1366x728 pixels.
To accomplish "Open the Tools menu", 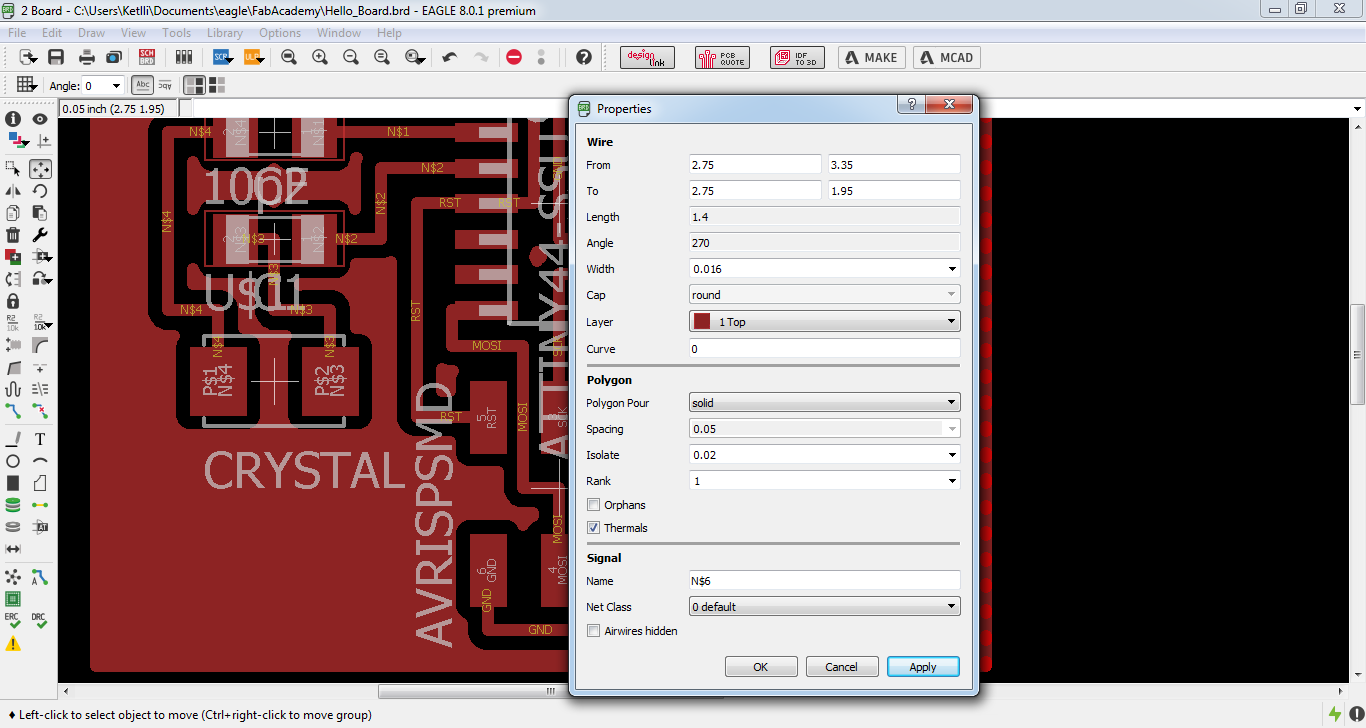I will tap(177, 33).
